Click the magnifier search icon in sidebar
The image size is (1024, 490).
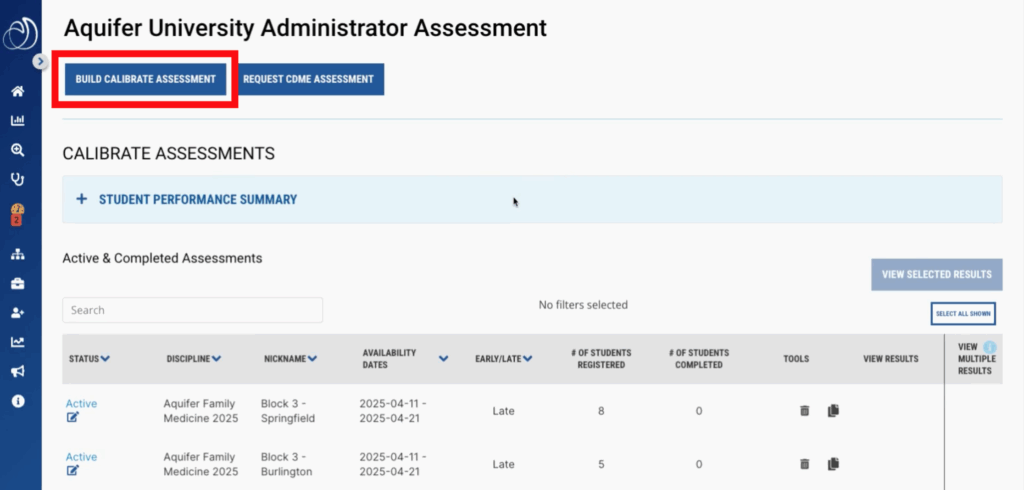tap(17, 150)
